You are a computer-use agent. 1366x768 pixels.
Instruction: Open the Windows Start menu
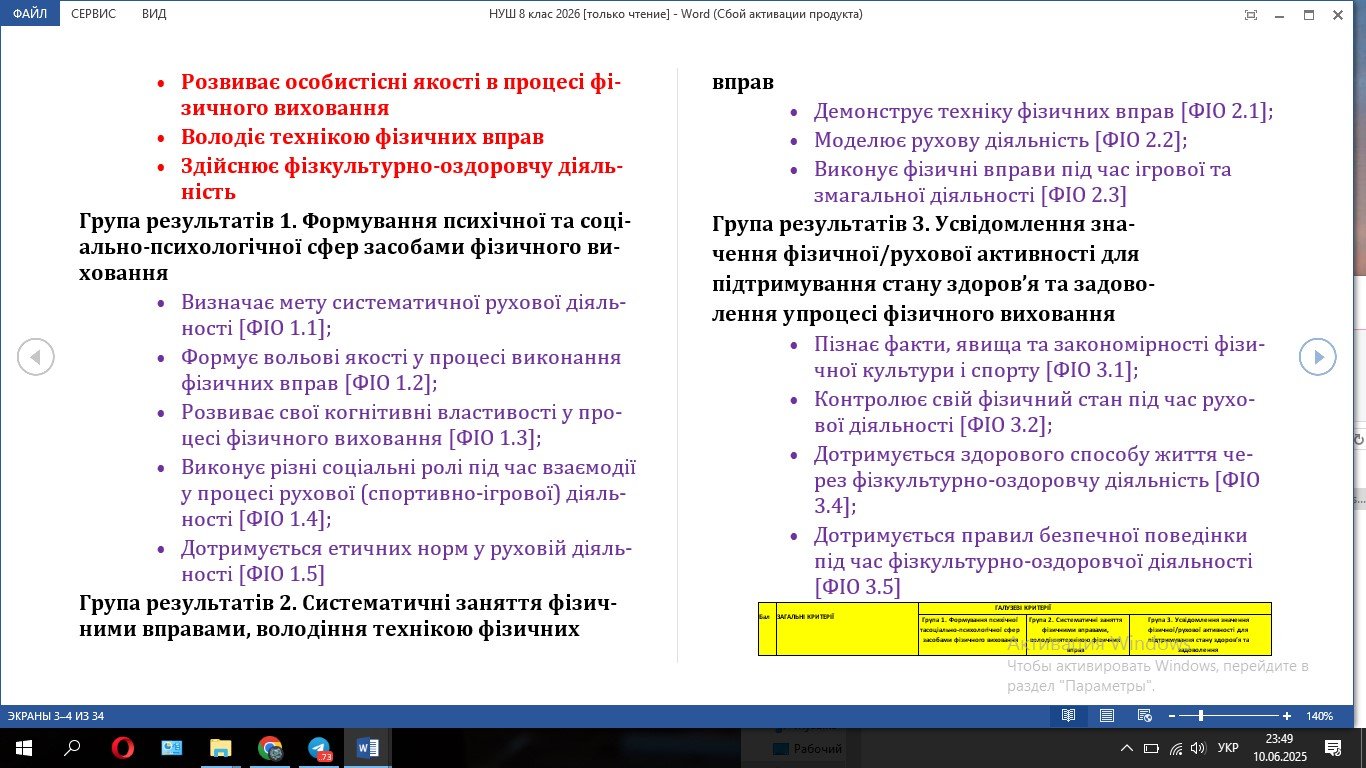click(x=22, y=748)
